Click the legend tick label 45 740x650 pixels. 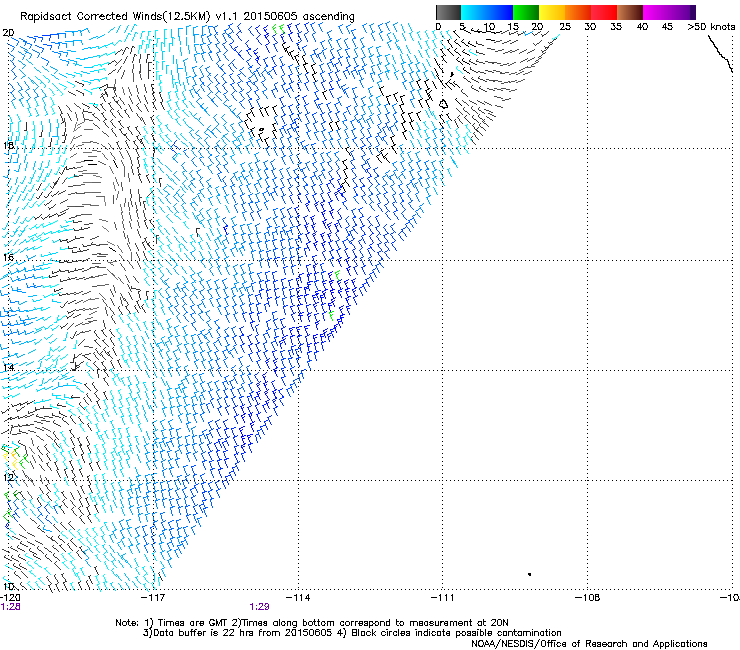click(x=667, y=27)
